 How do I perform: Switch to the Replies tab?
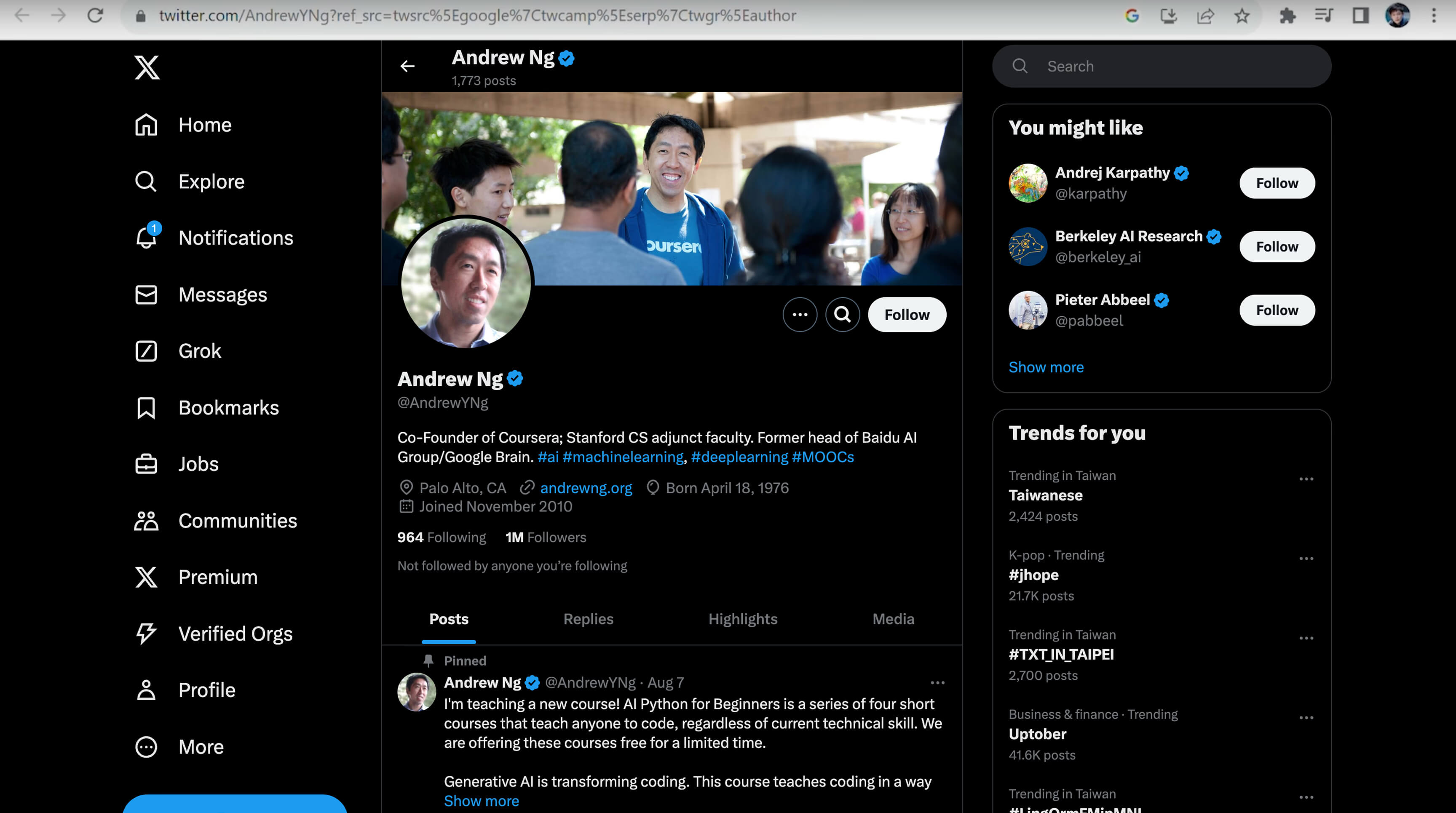pos(588,619)
